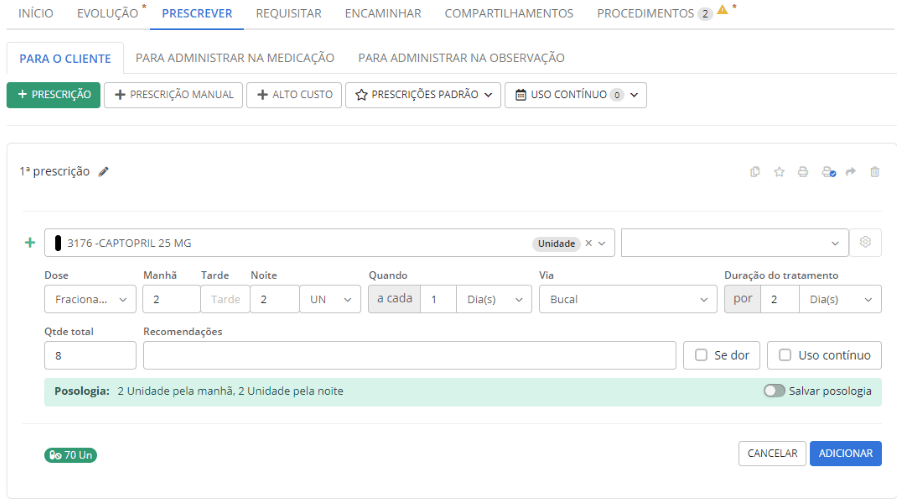Toggle the Salvar posologia switch
Viewport: 897px width, 503px height.
click(x=773, y=391)
